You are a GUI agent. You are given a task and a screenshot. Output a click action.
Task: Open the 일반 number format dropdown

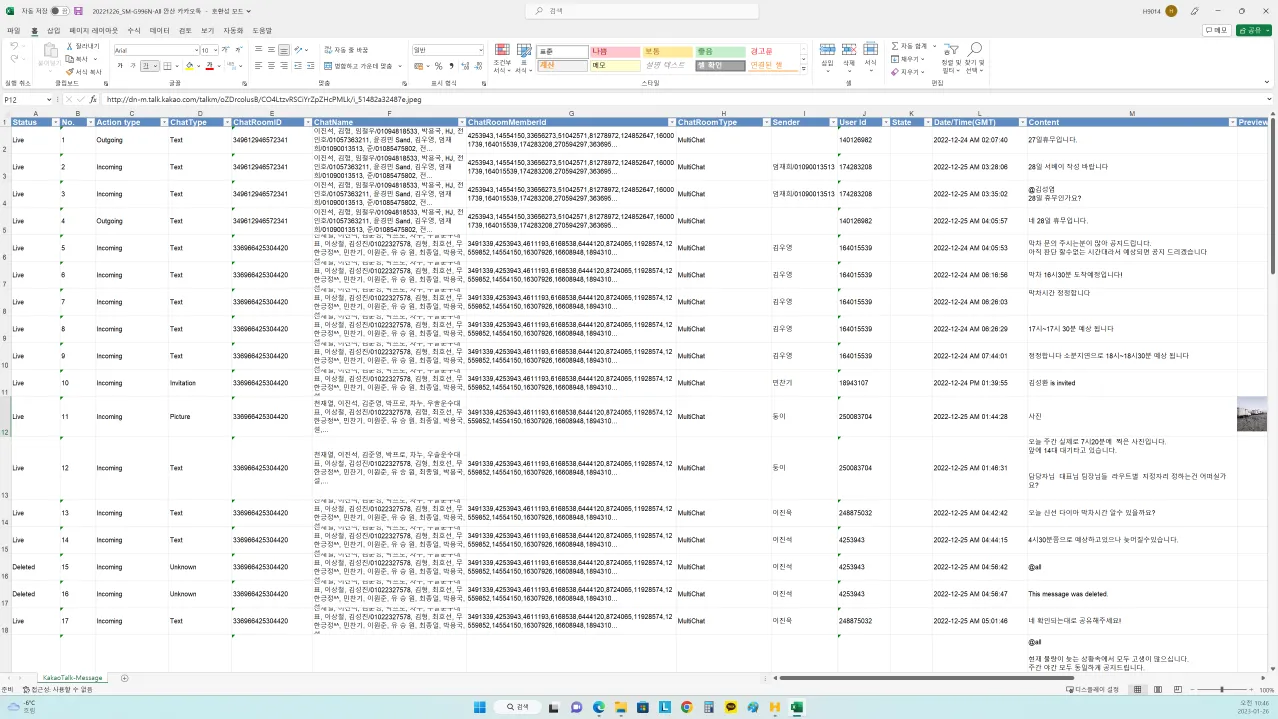(x=480, y=50)
